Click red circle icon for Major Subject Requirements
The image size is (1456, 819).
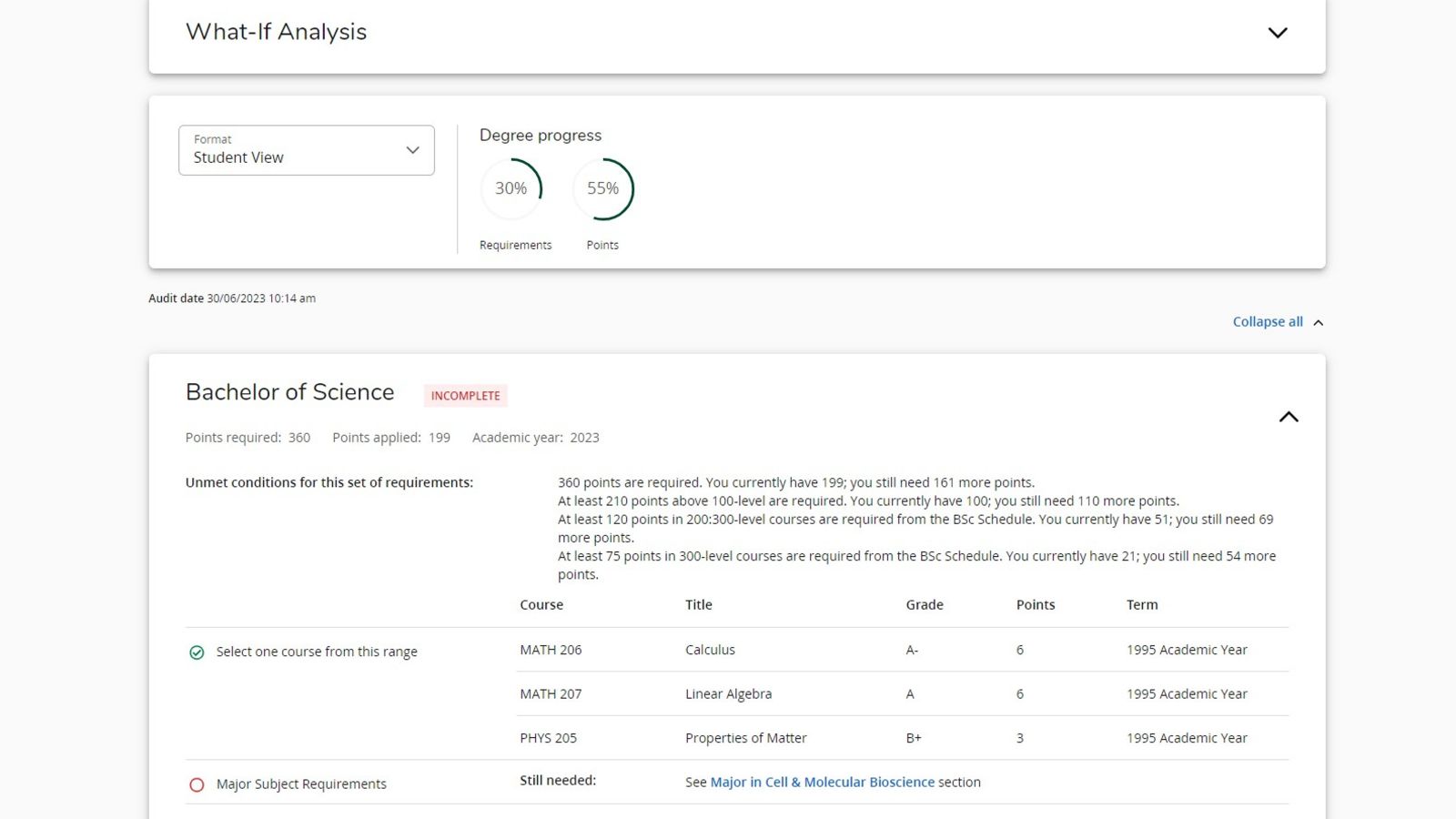pos(197,784)
